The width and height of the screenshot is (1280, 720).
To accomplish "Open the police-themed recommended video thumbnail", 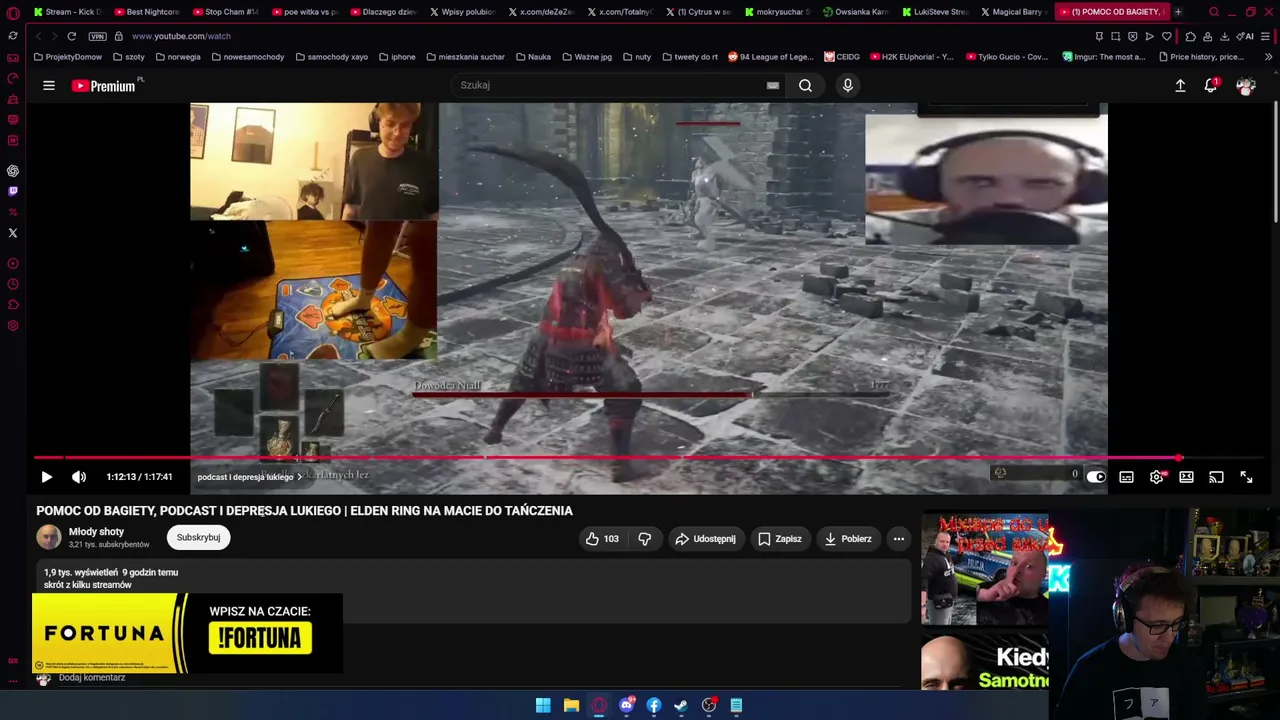I will tap(985, 569).
